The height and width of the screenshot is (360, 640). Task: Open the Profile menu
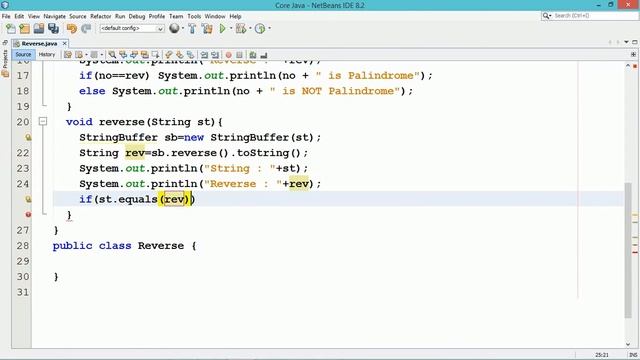pyautogui.click(x=157, y=16)
